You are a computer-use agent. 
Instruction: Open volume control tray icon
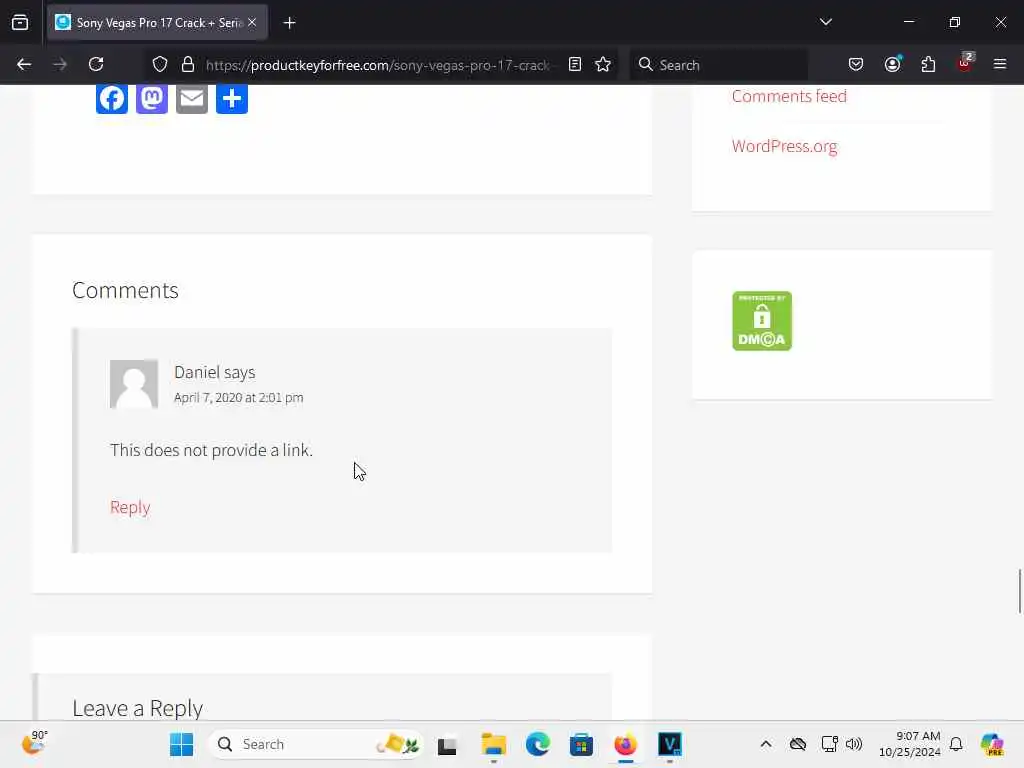(854, 744)
